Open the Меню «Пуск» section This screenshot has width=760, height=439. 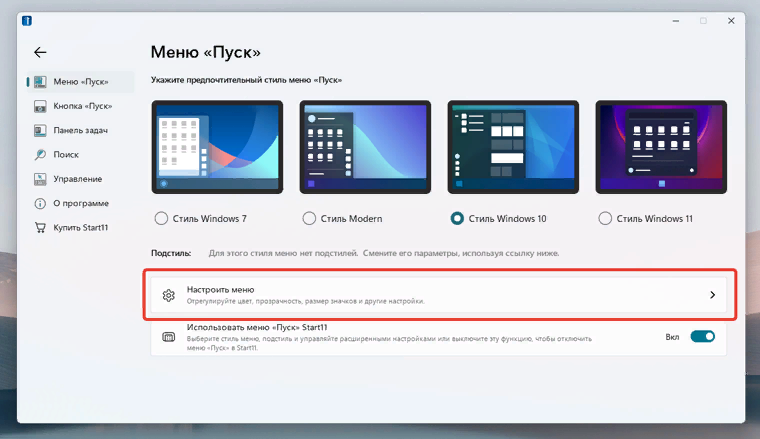pos(80,82)
